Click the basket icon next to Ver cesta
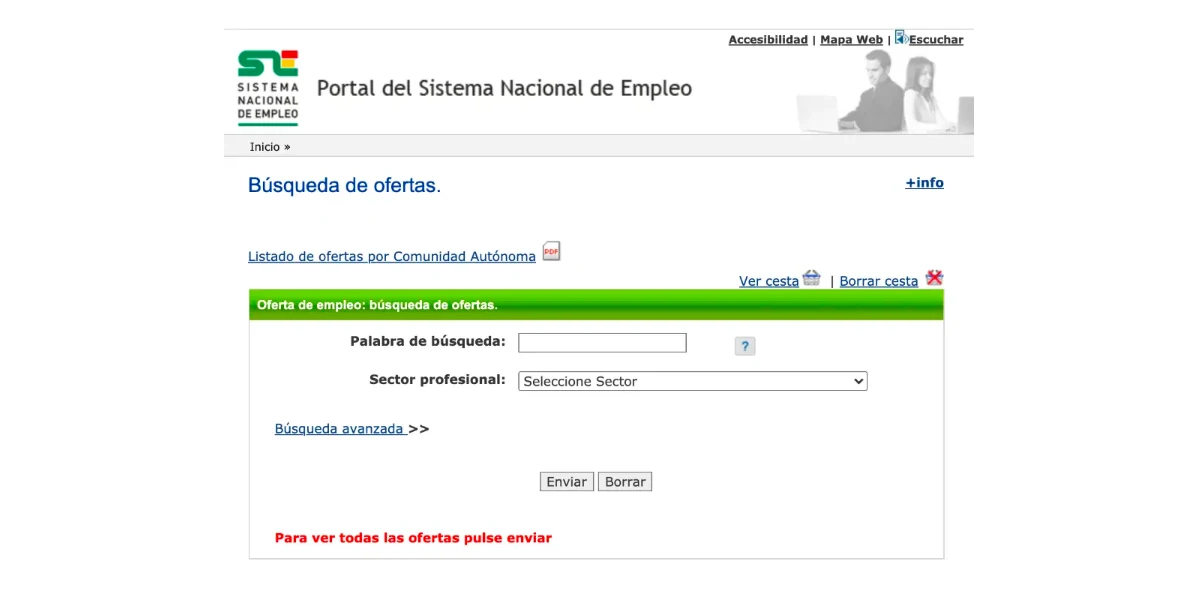1200x600 pixels. pos(812,278)
